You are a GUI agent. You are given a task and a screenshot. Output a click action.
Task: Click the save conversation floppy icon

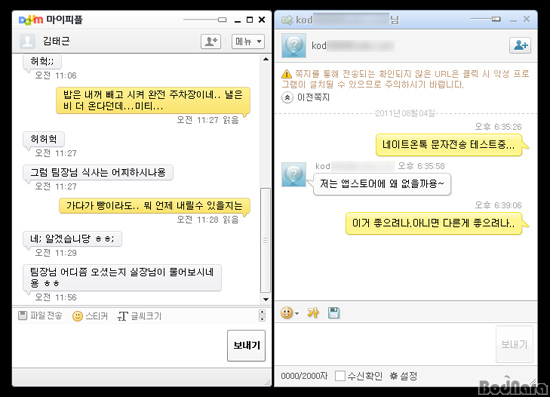click(x=334, y=312)
